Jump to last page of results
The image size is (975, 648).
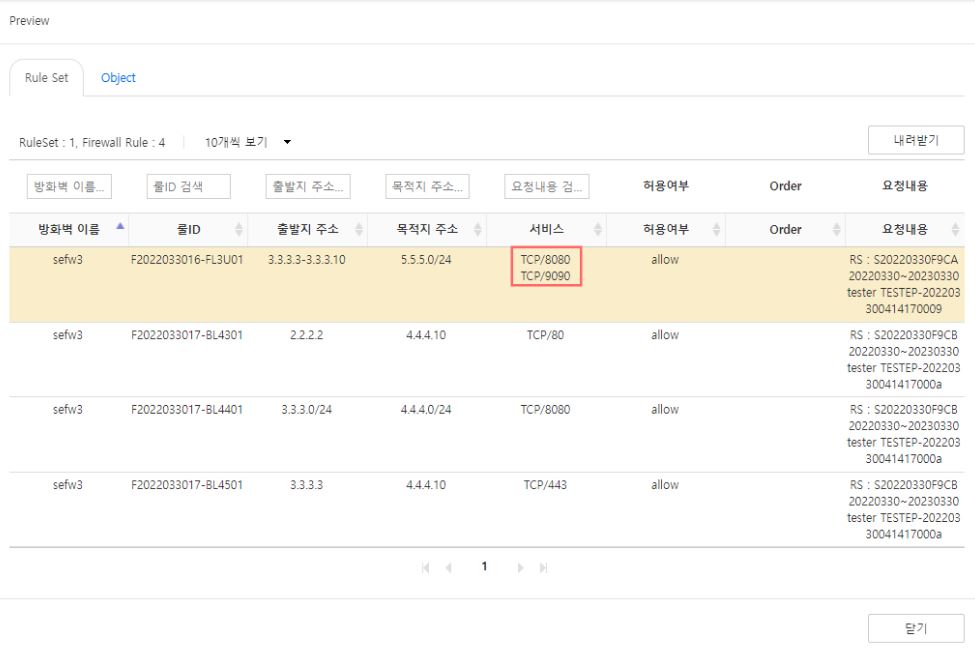(x=543, y=568)
